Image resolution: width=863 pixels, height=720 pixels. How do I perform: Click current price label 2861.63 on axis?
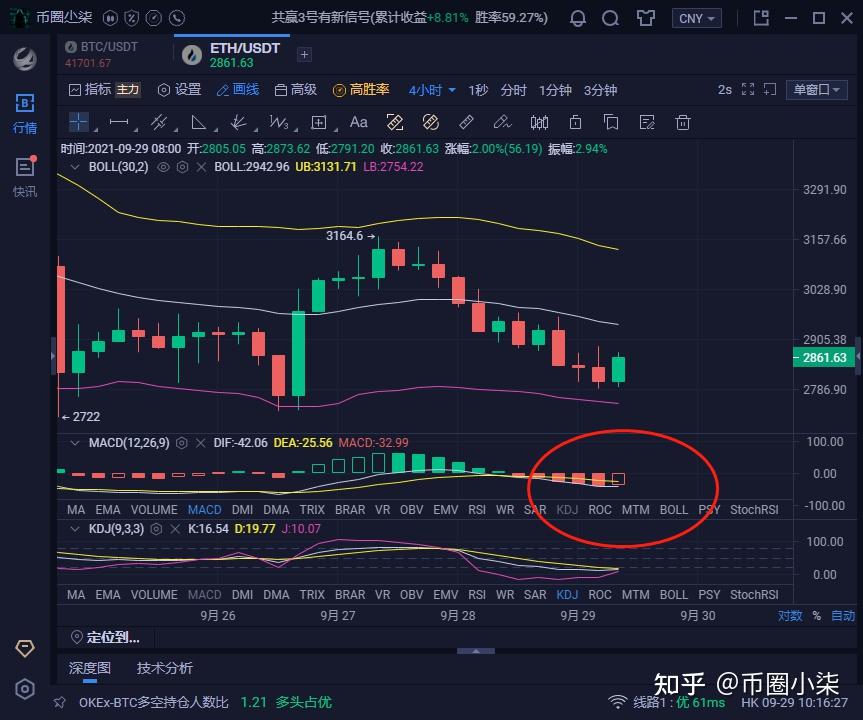824,358
